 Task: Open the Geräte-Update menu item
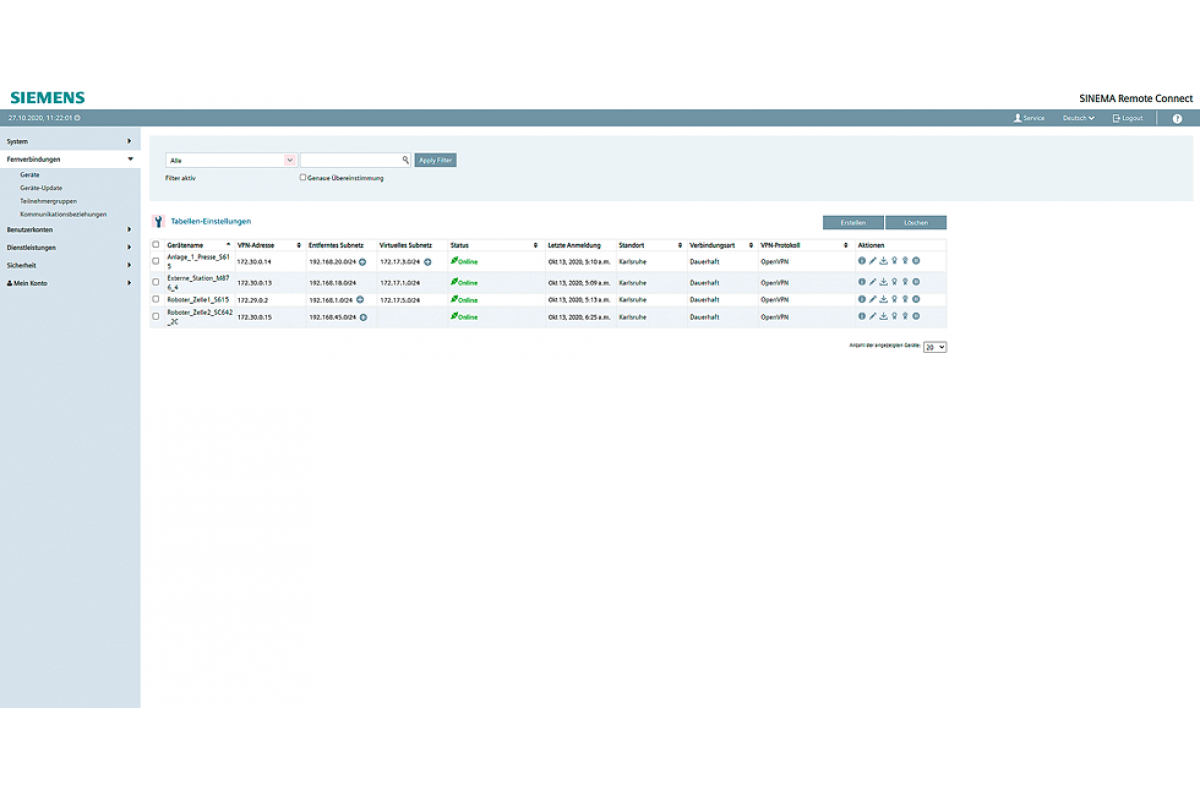pyautogui.click(x=41, y=188)
